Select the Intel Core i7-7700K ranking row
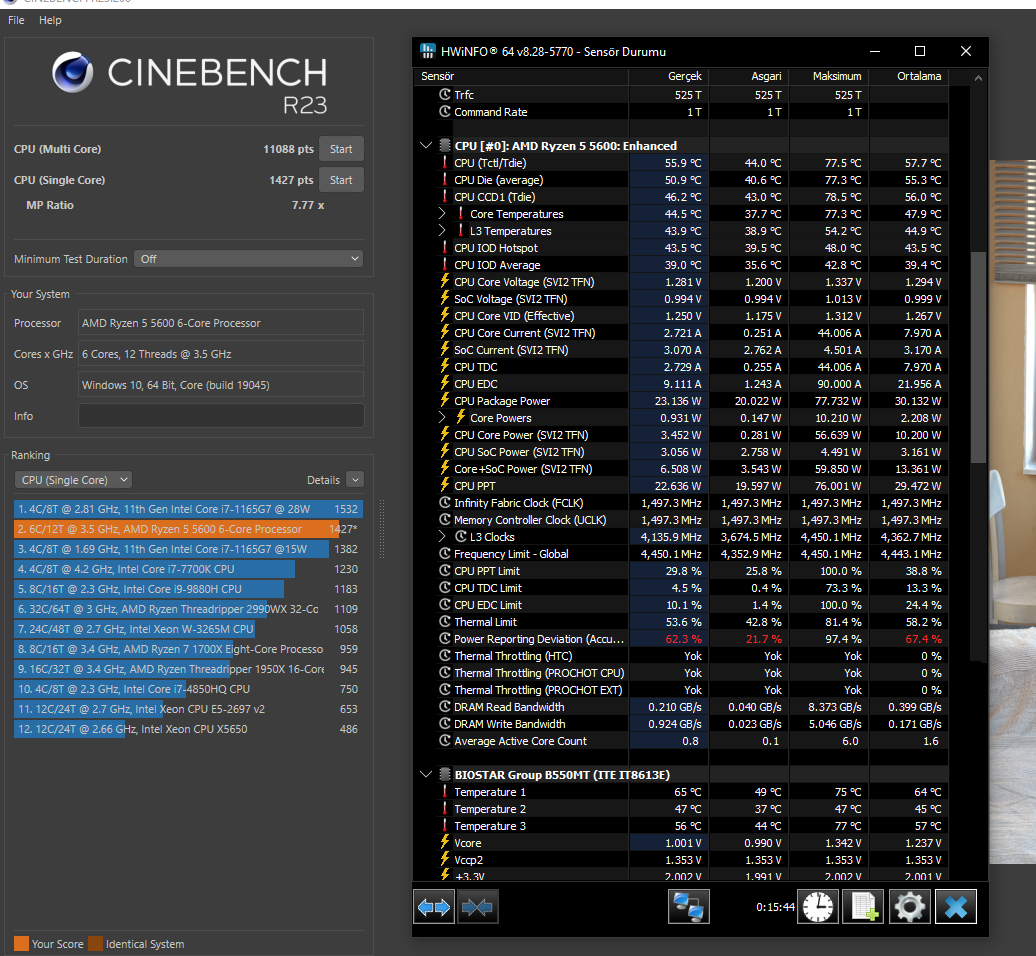Image resolution: width=1036 pixels, height=956 pixels. pos(188,569)
